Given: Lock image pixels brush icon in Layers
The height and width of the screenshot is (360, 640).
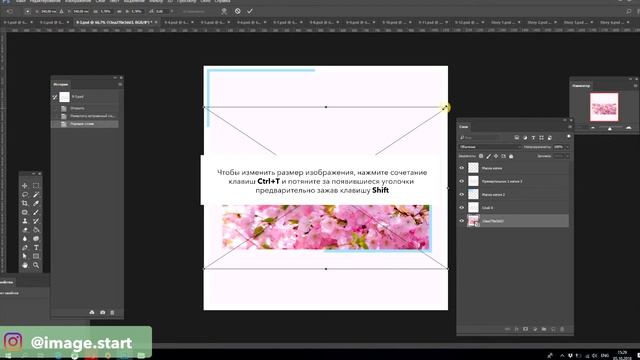Looking at the screenshot, I should pyautogui.click(x=489, y=156).
